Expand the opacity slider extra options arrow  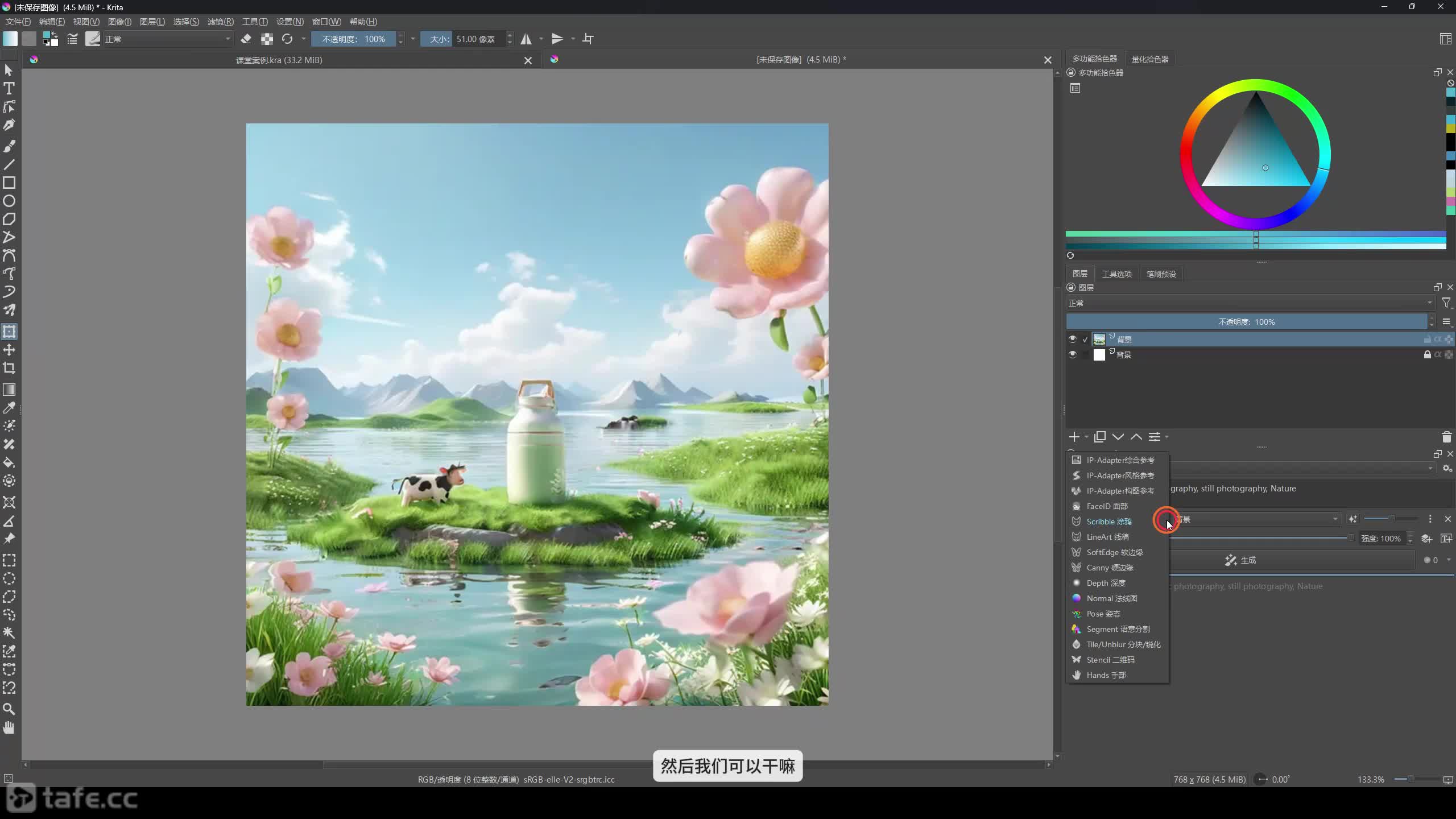point(413,39)
